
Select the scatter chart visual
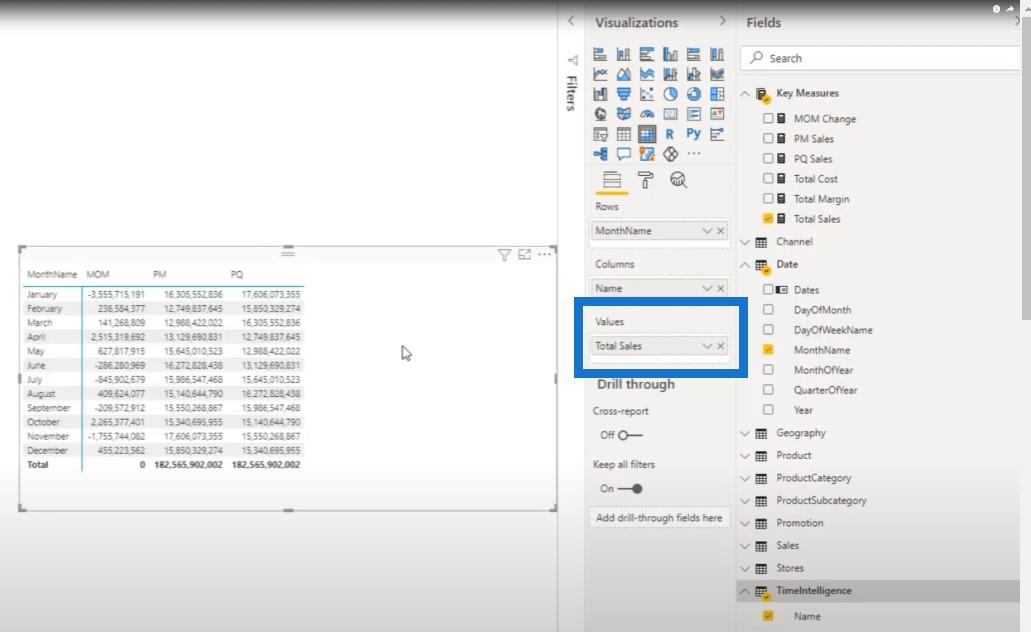click(647, 94)
